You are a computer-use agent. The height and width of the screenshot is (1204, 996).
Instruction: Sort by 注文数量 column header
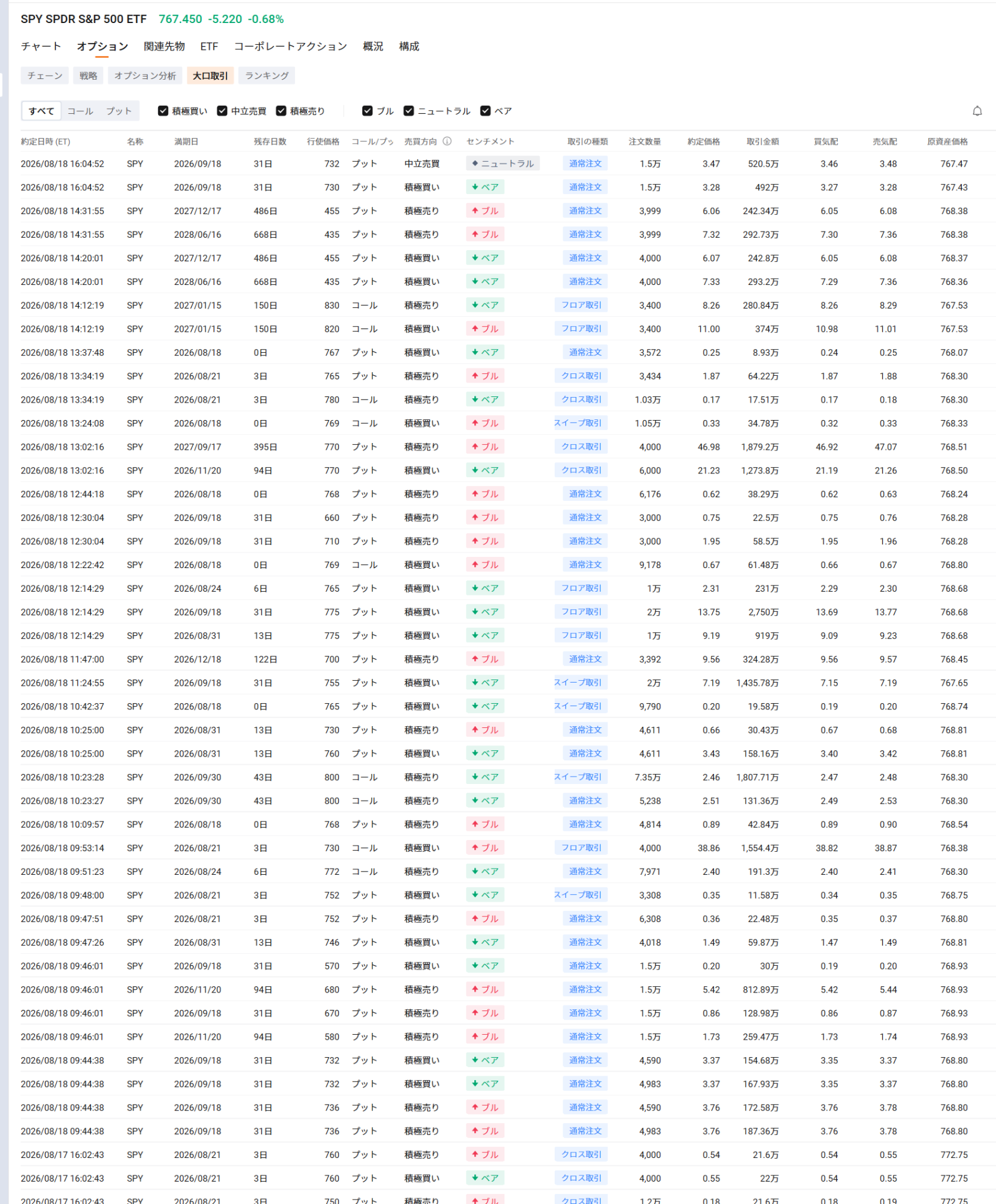(645, 141)
